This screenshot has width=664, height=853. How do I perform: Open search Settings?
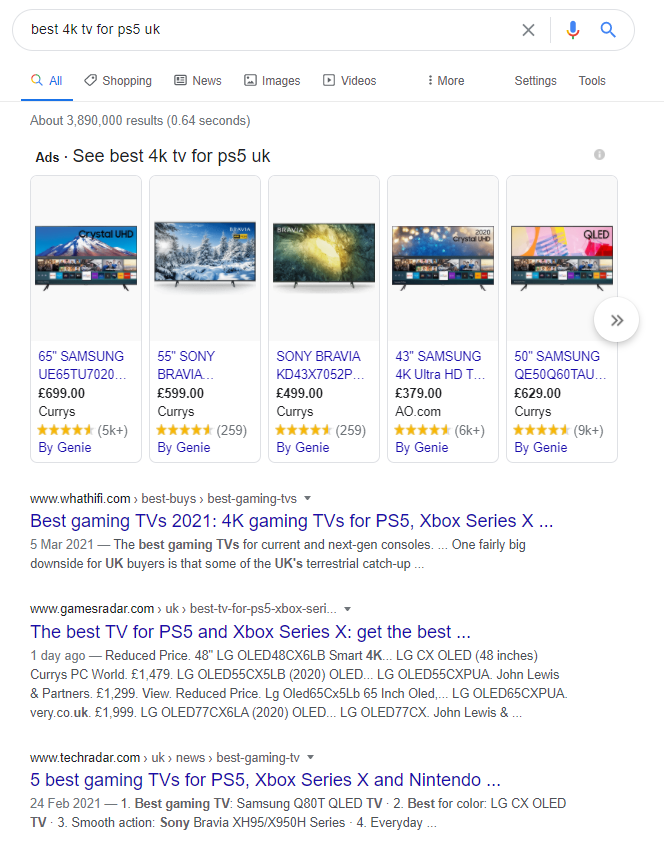(535, 81)
